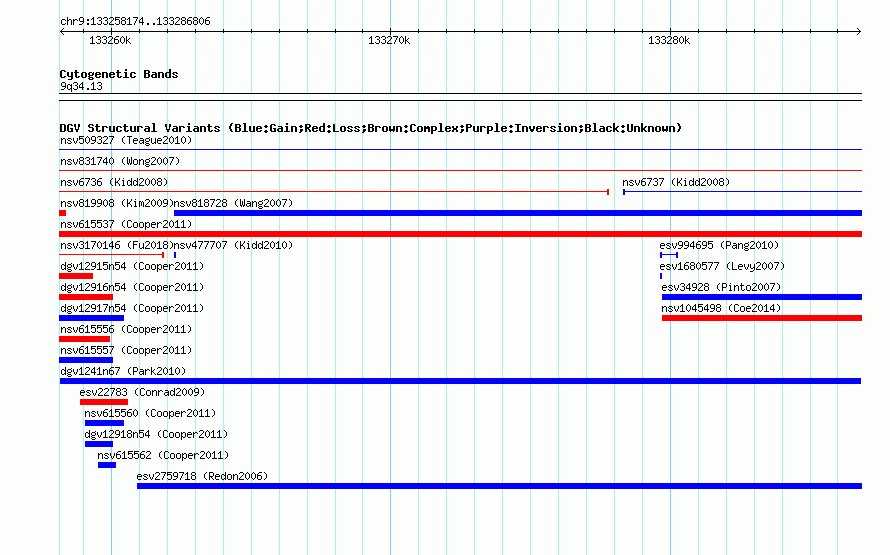Open the dgv1241n67 (Park2010) label
890x555 pixels.
(x=123, y=371)
